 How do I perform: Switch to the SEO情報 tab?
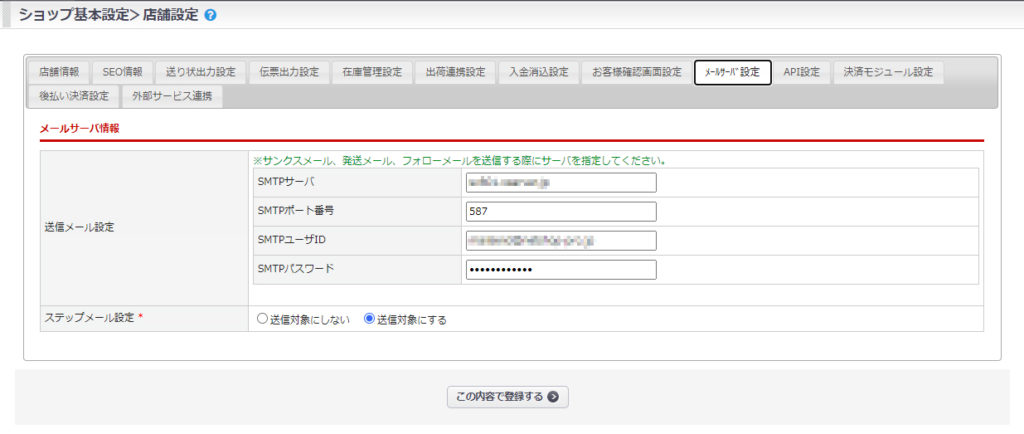[x=122, y=72]
